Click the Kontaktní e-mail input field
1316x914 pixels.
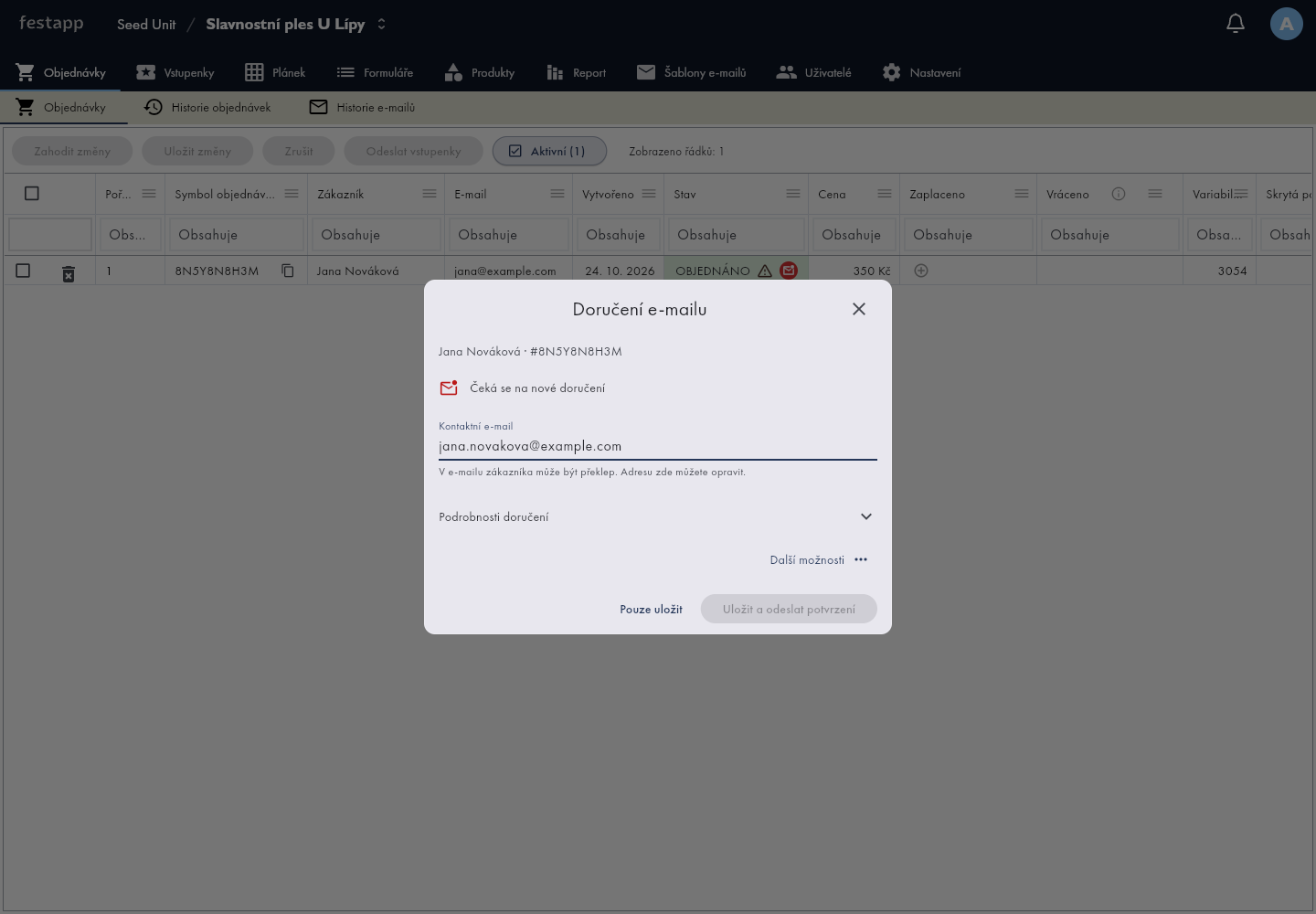coord(658,446)
